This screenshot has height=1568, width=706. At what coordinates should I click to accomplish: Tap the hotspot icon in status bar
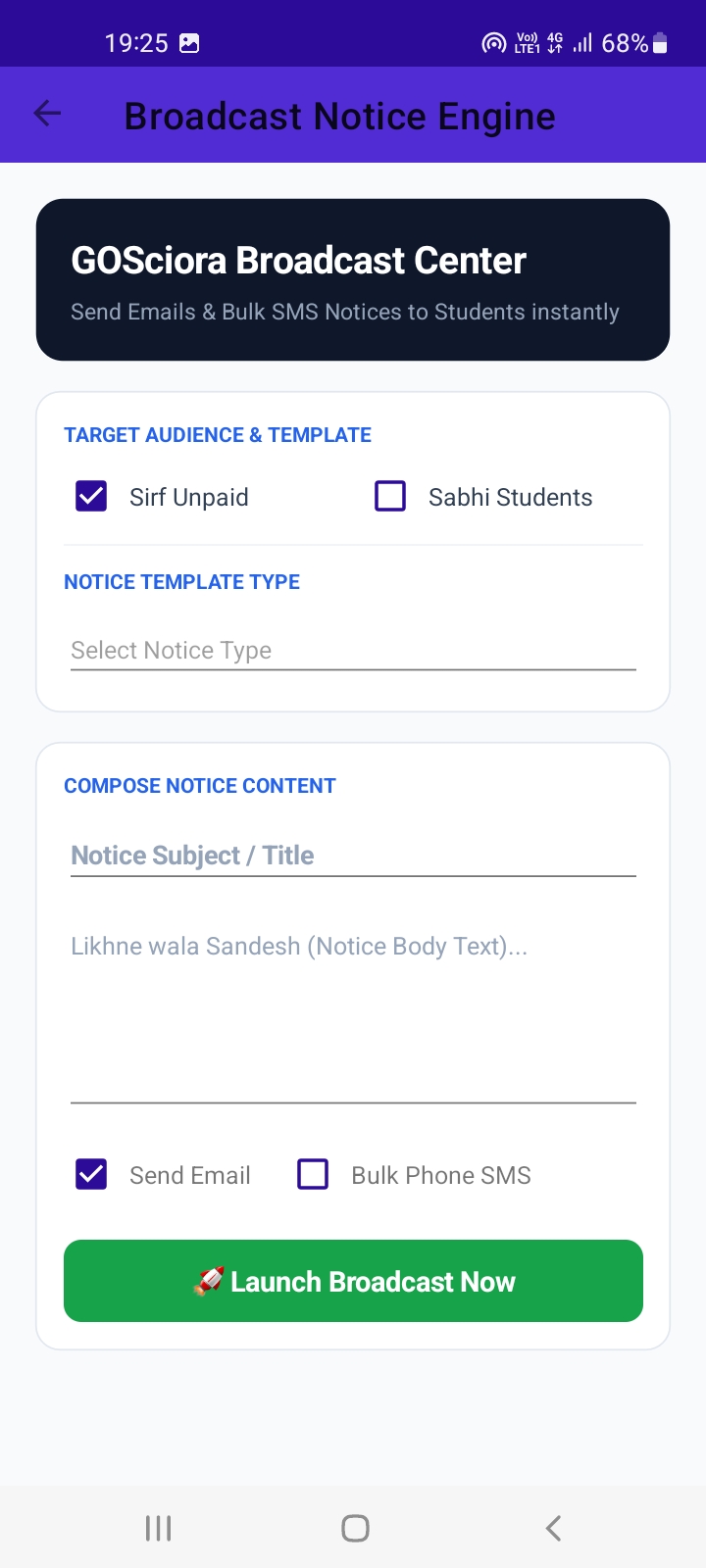pos(493,43)
